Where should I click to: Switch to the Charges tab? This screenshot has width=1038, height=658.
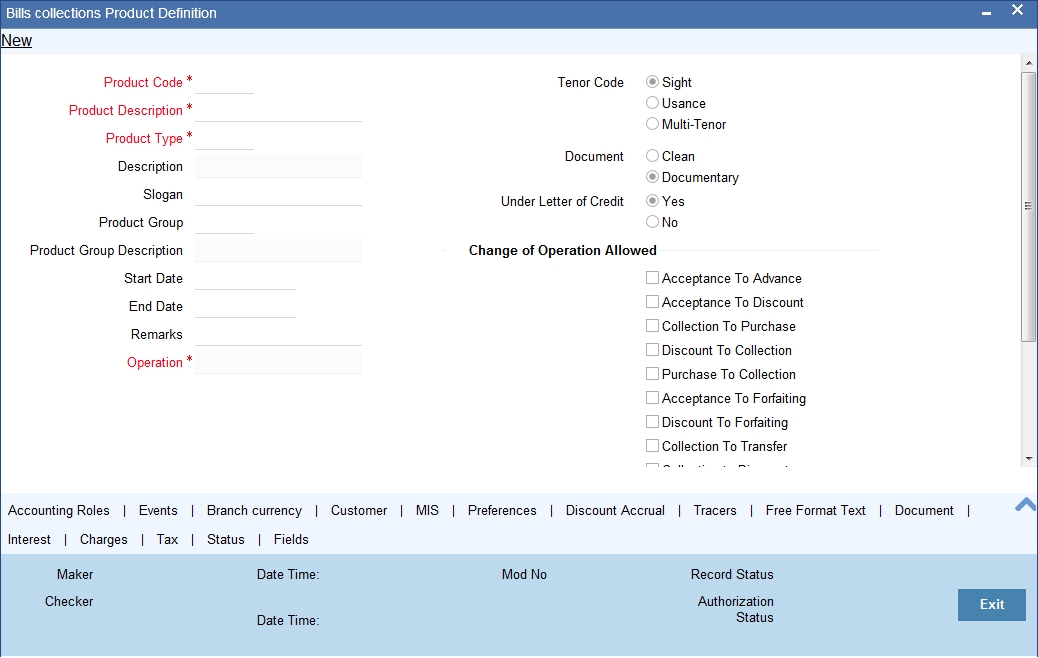(x=103, y=540)
